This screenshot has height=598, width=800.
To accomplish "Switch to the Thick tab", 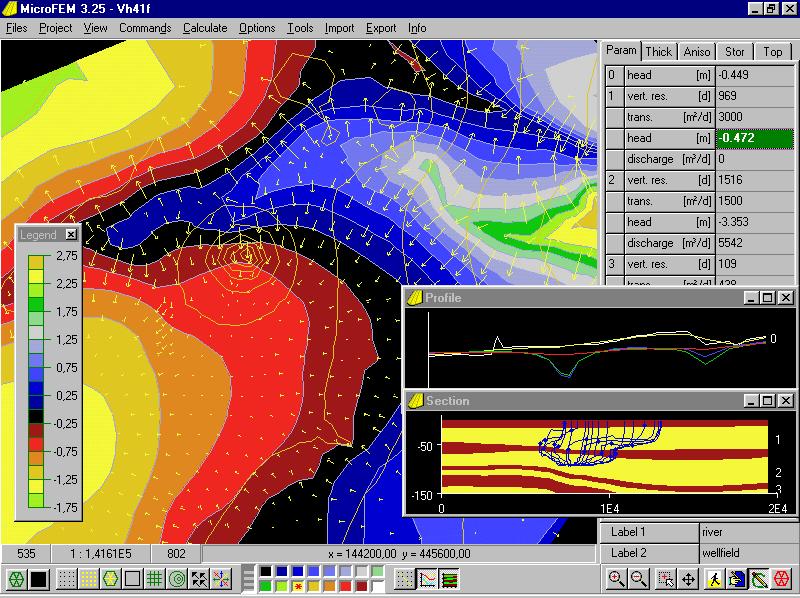I will [x=658, y=52].
